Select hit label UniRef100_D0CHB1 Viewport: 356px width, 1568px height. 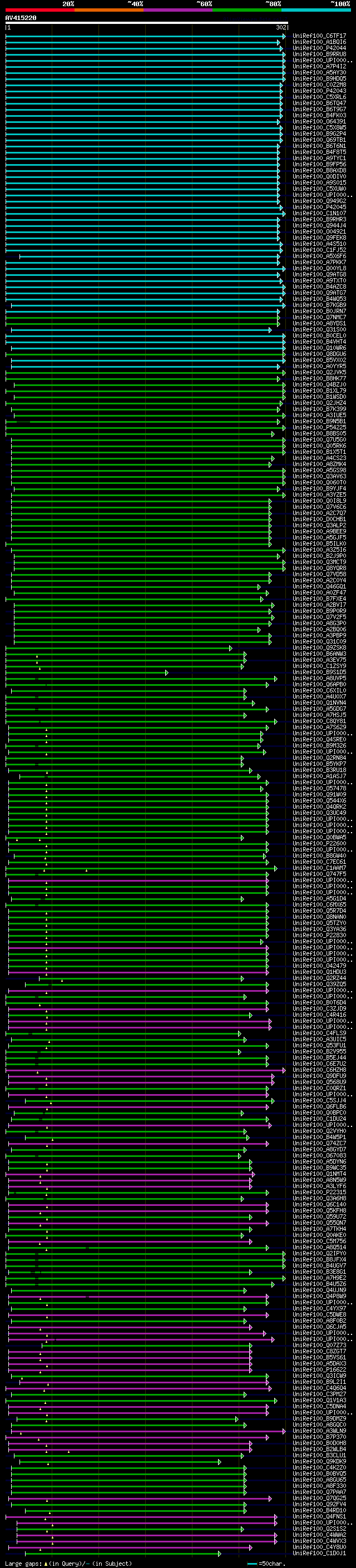(319, 519)
